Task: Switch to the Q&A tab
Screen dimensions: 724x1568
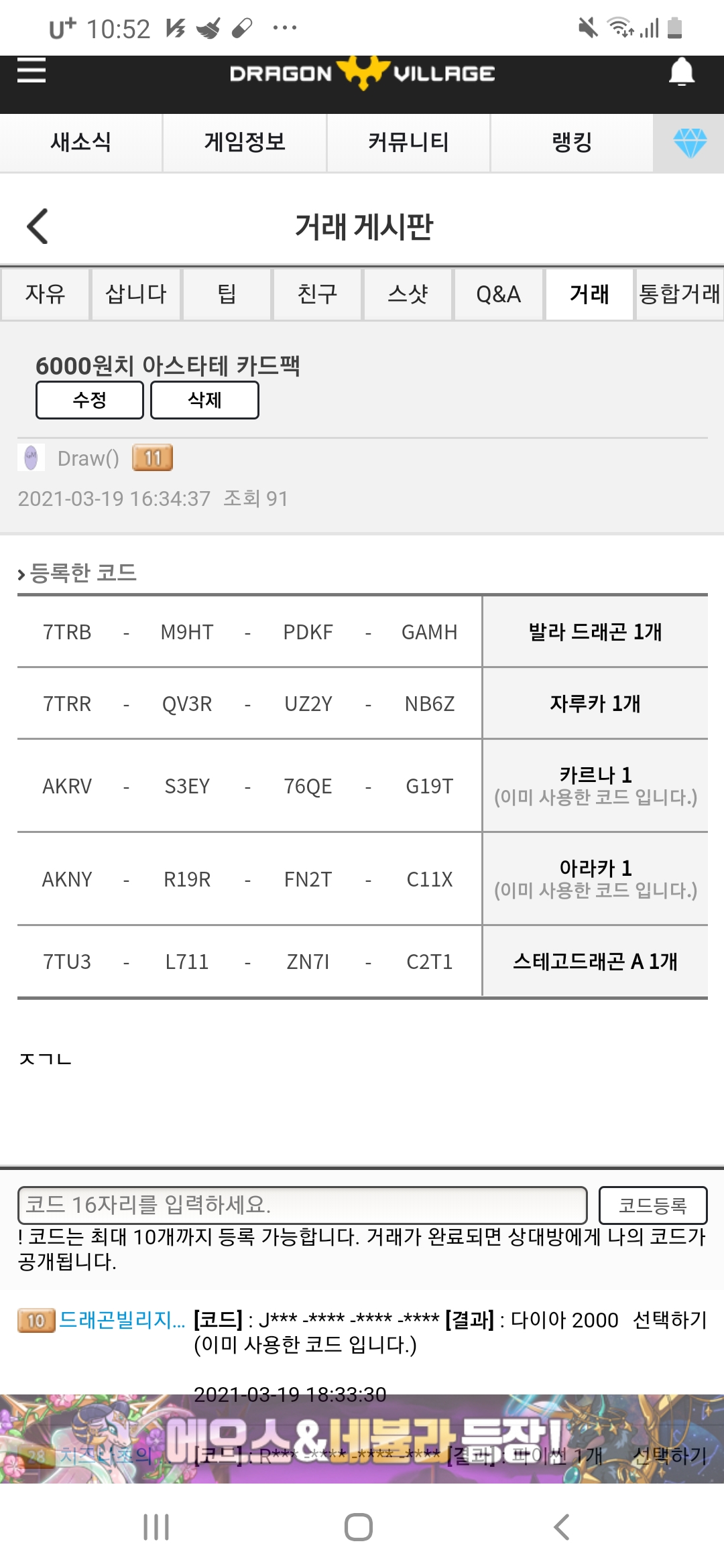Action: (498, 294)
